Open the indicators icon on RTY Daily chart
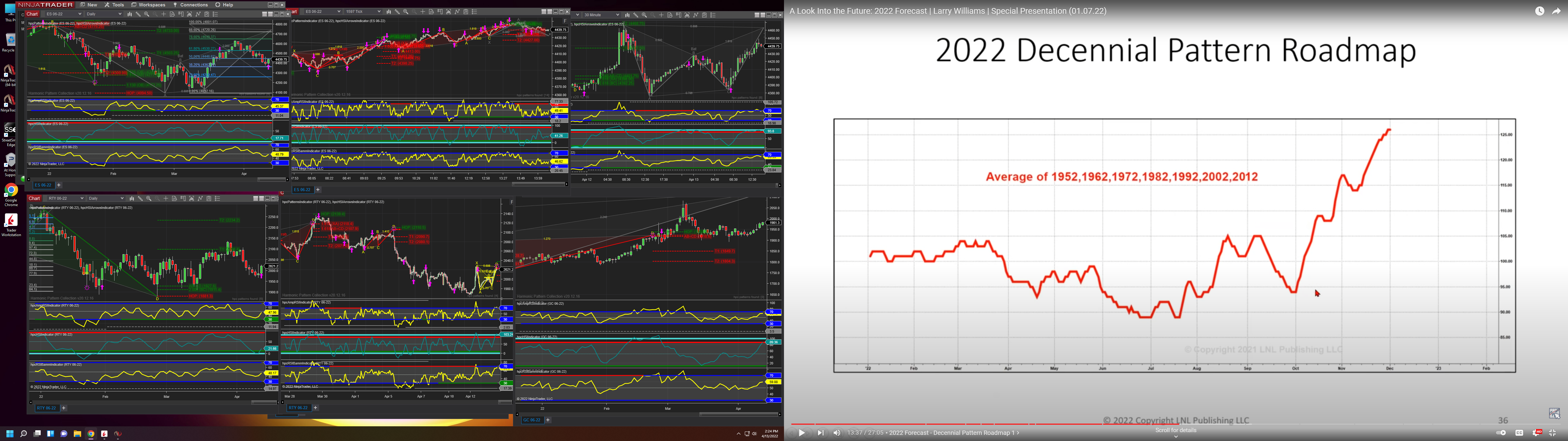The width and height of the screenshot is (1568, 441). pyautogui.click(x=200, y=198)
